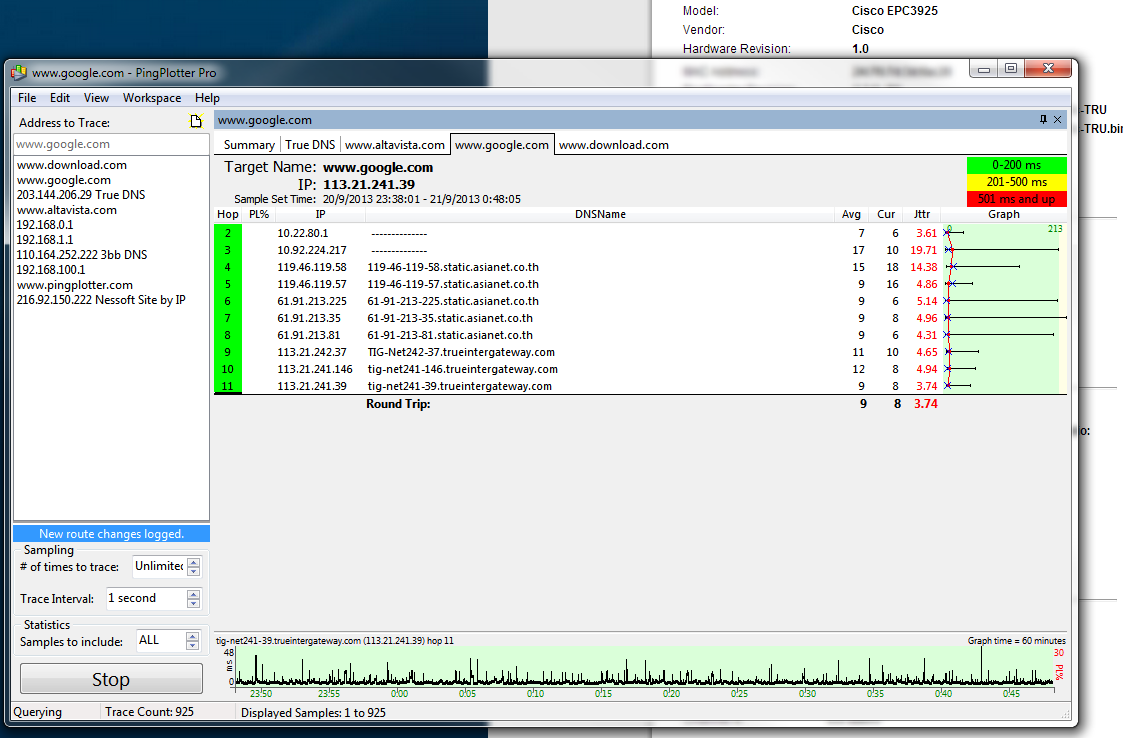1123x738 pixels.
Task: Select final hop 11 row 113.21.241.39
Action: tap(640, 386)
